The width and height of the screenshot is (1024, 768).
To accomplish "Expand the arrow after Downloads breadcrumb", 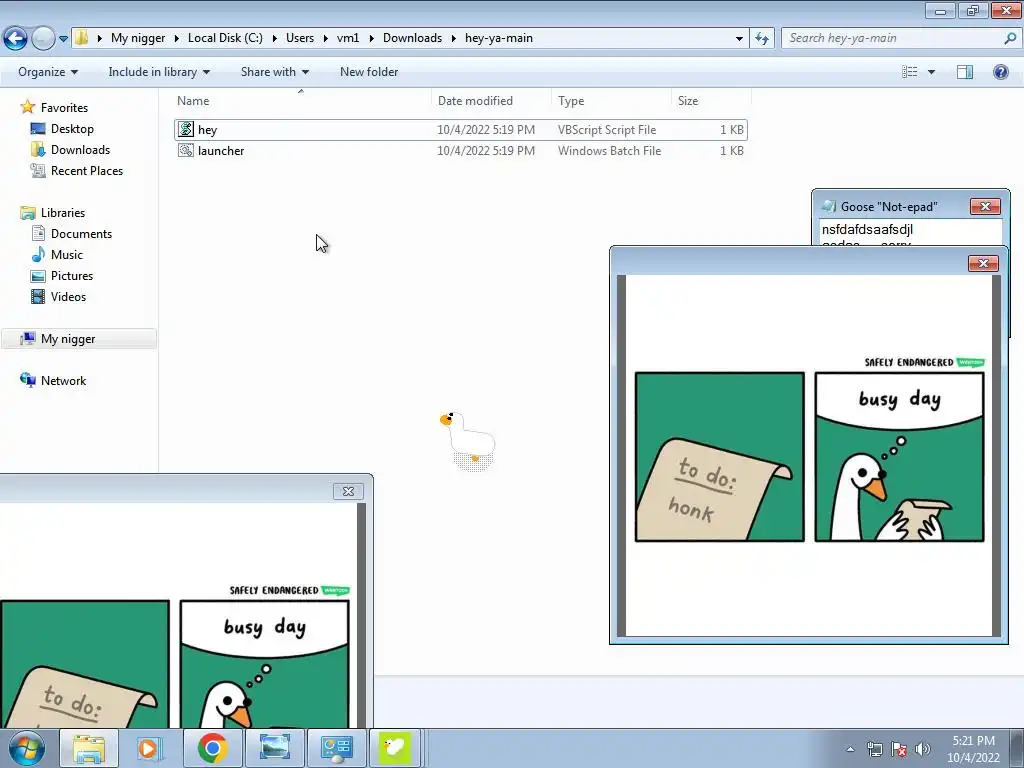I will (x=453, y=39).
